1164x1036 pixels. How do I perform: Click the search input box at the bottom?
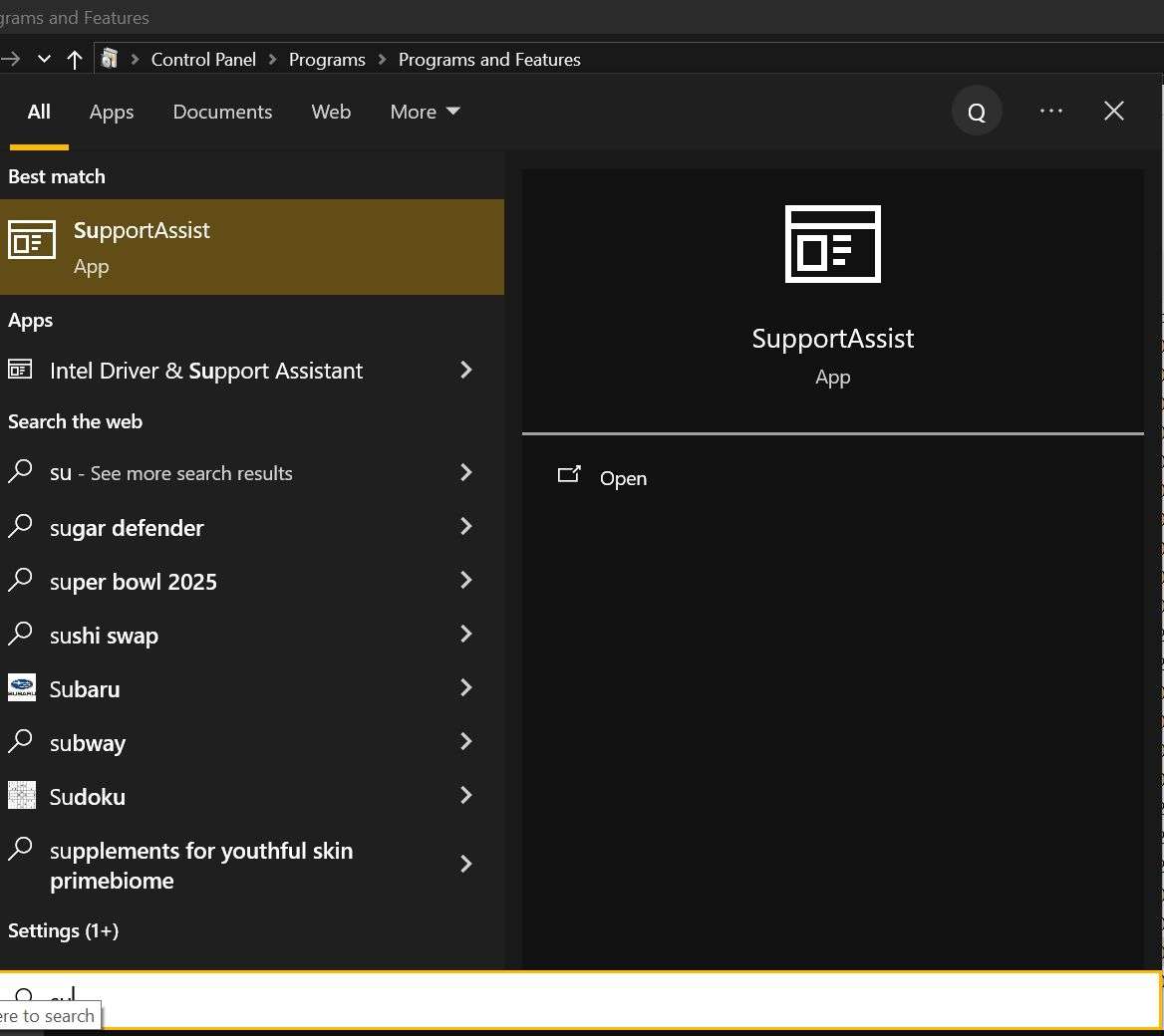pyautogui.click(x=579, y=999)
